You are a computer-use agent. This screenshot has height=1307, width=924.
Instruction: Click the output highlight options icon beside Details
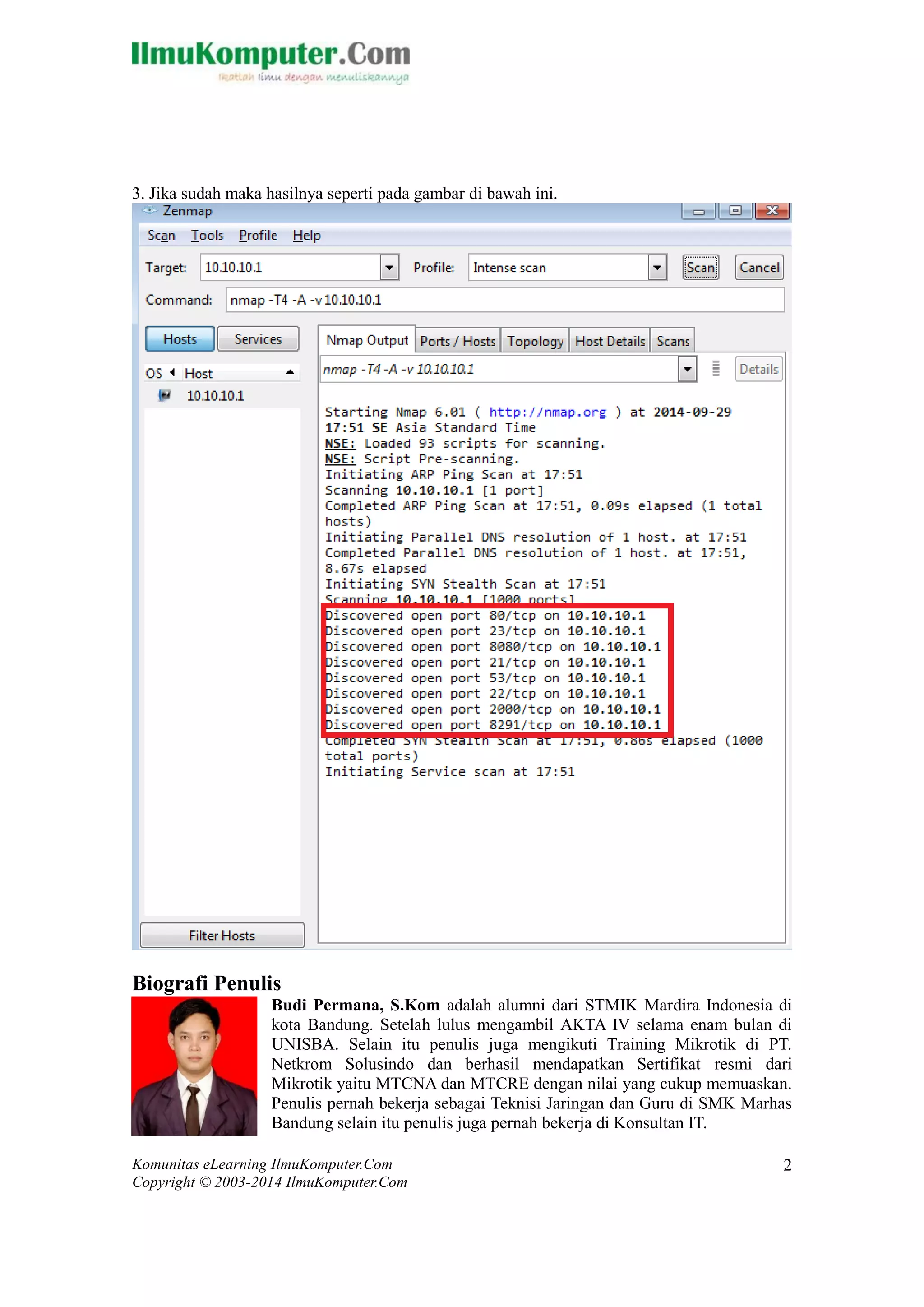click(716, 369)
